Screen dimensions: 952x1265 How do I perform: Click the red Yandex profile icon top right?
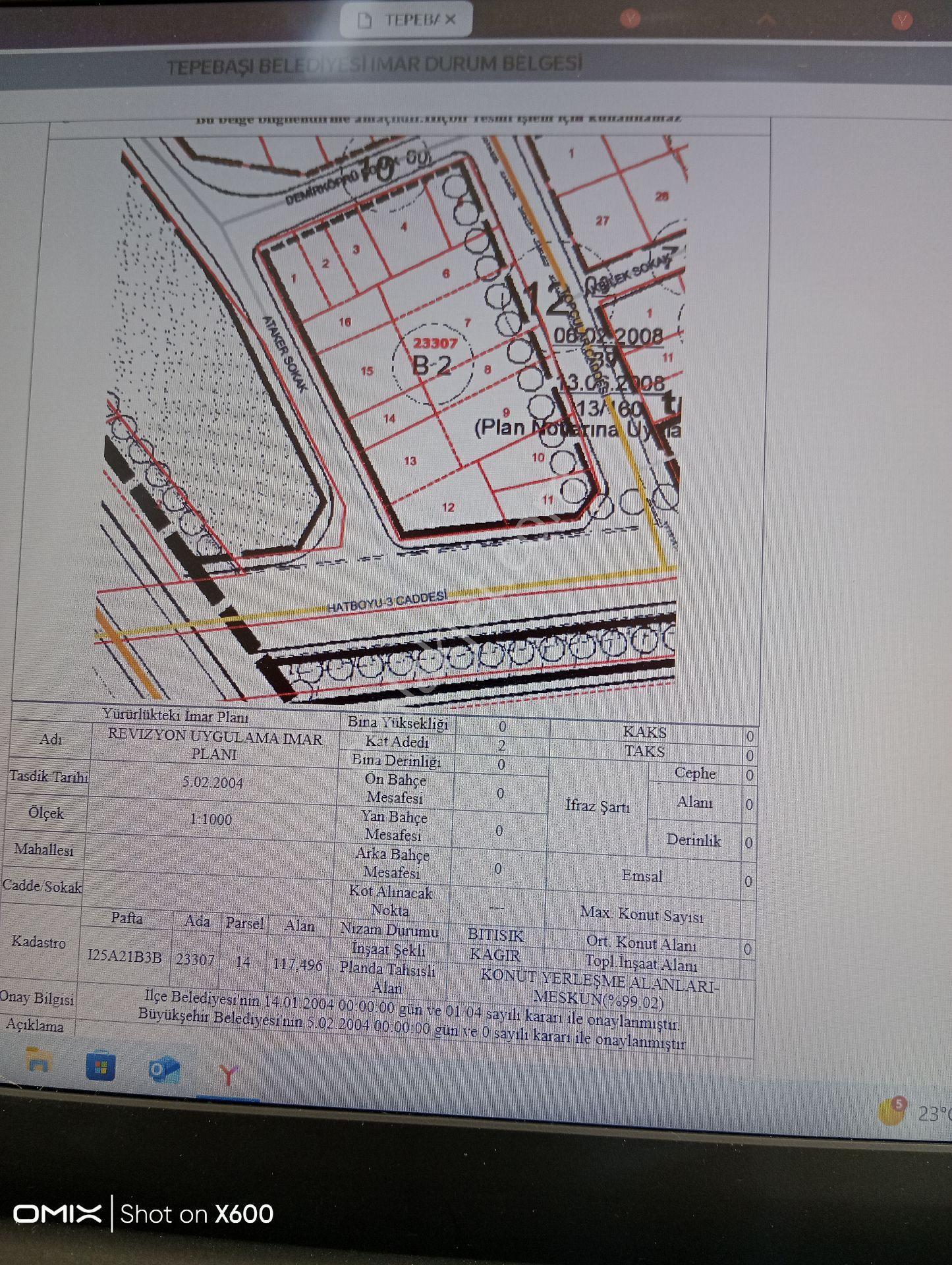pos(902,20)
